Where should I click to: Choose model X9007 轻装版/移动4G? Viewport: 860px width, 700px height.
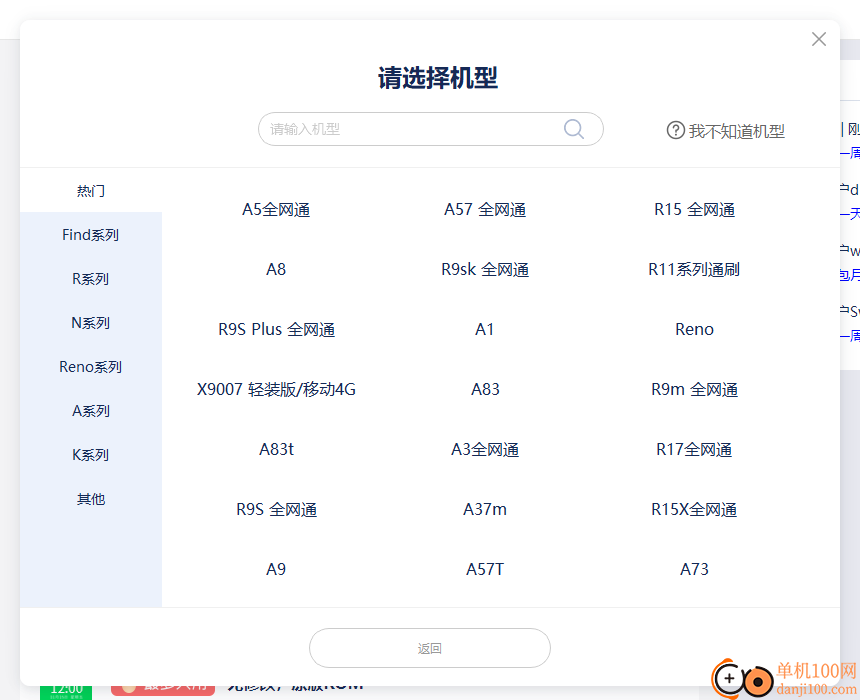276,389
